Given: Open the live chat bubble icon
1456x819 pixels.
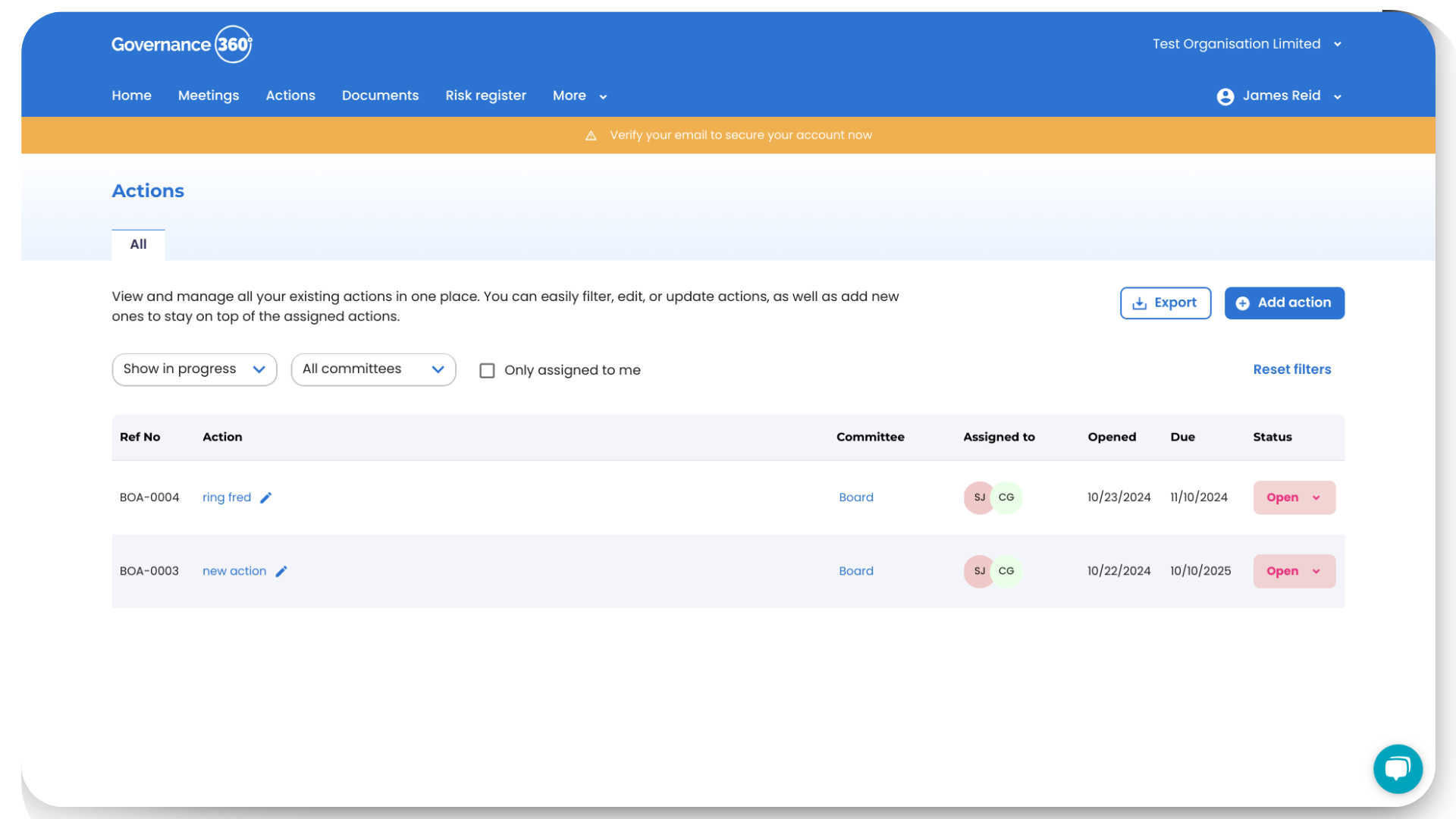Looking at the screenshot, I should [x=1398, y=769].
